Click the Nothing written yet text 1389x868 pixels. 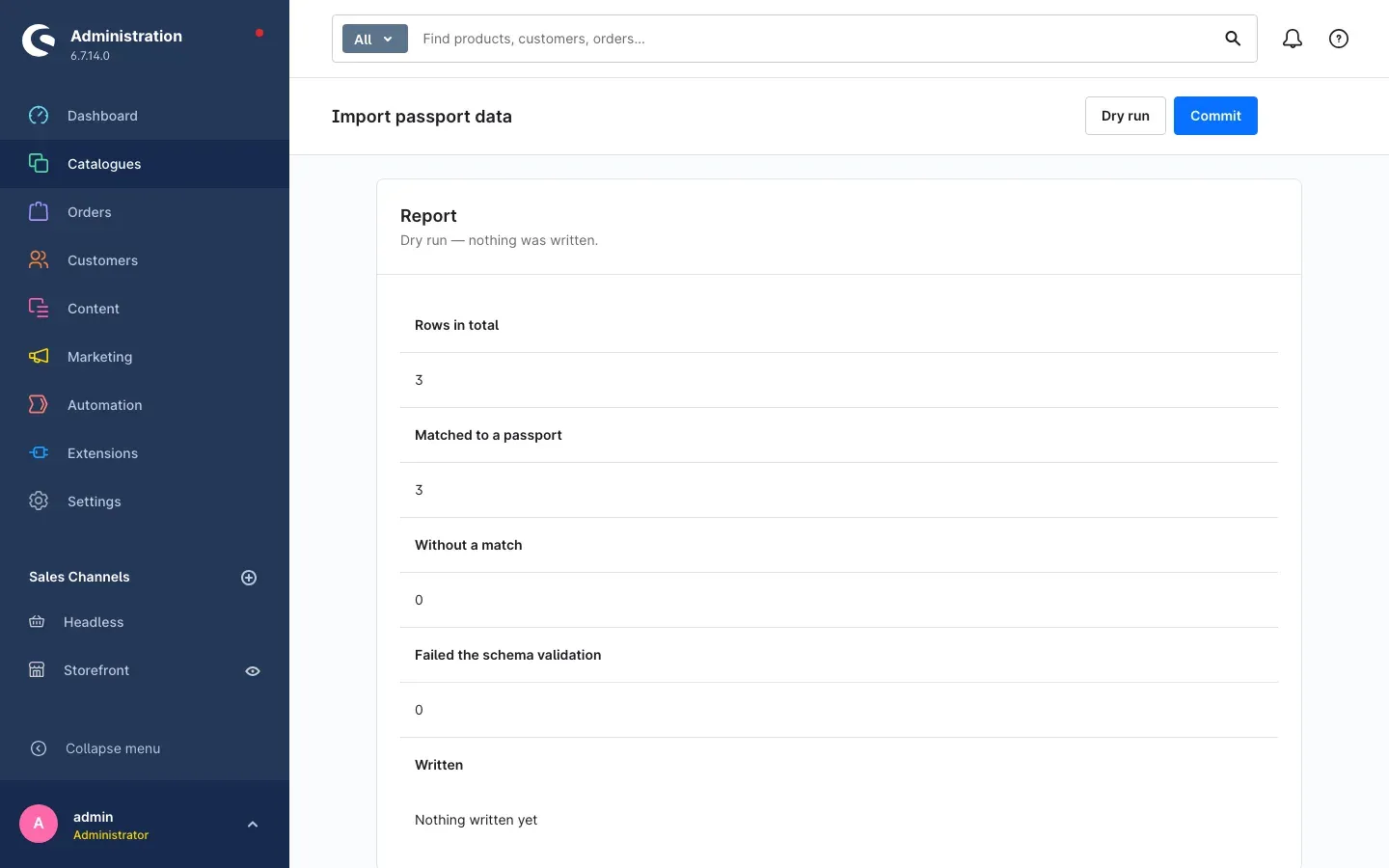[x=477, y=820]
